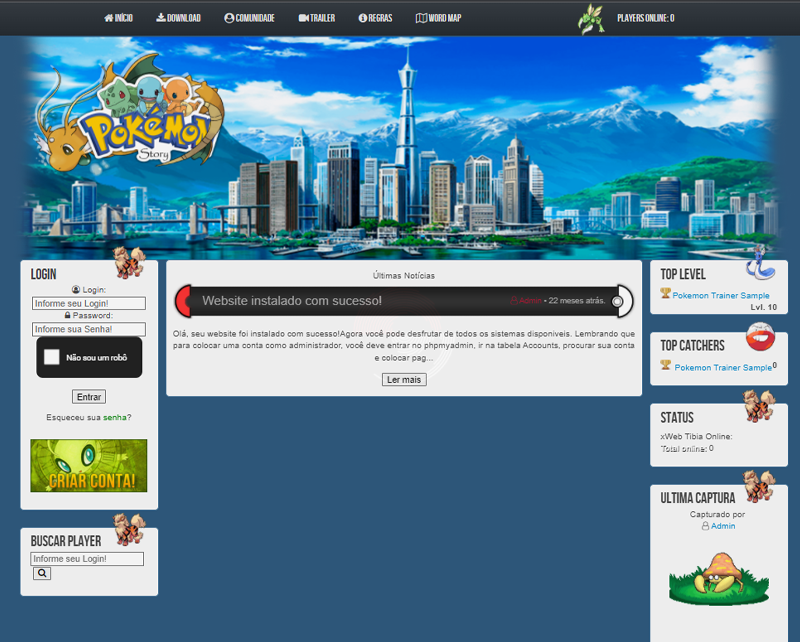Click the Growlithe sprite on Buscar Player panel
800x642 pixels.
129,530
